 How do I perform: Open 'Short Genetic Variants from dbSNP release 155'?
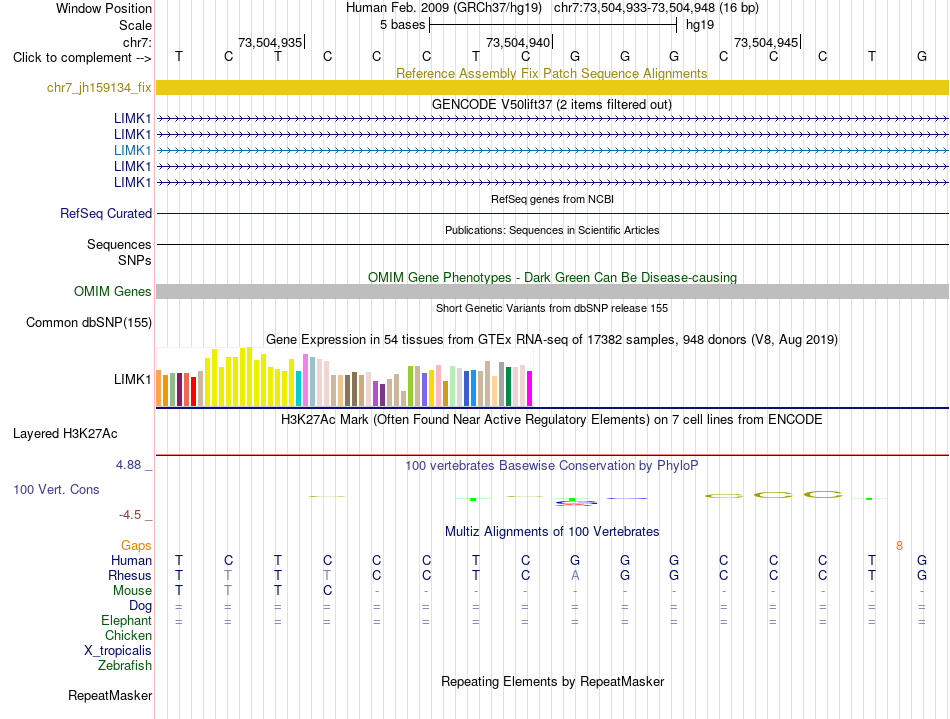[551, 308]
